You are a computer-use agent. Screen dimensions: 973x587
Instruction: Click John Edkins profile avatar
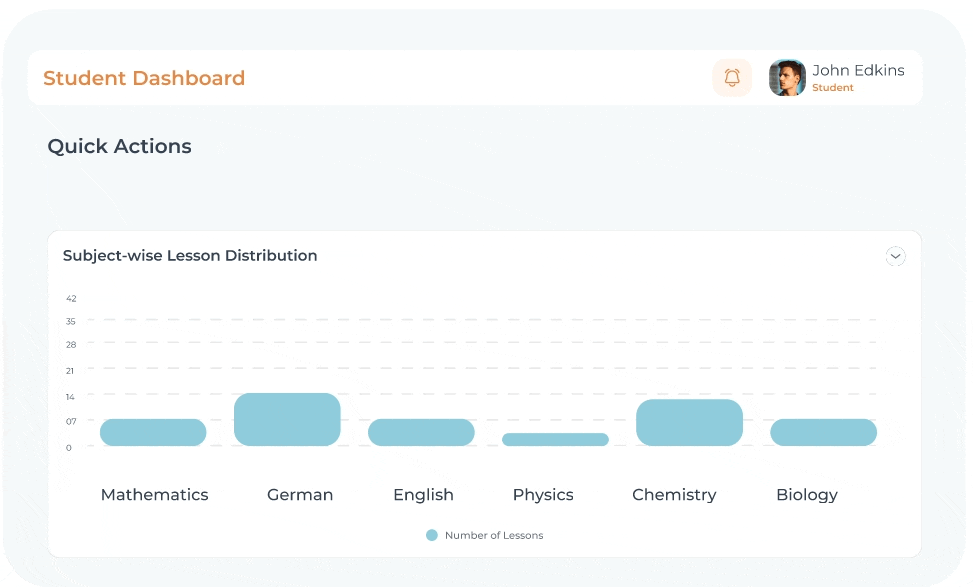[787, 78]
